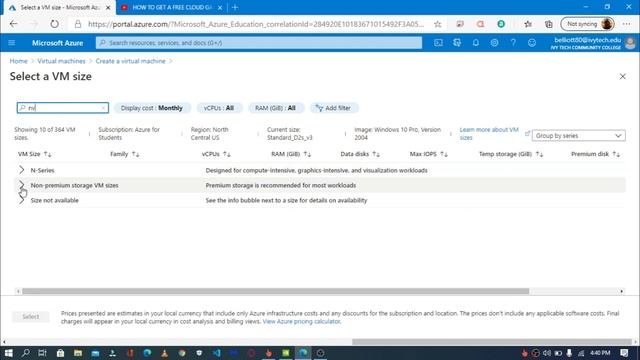The width and height of the screenshot is (640, 360).
Task: Expand the Size not available group
Action: tap(22, 200)
